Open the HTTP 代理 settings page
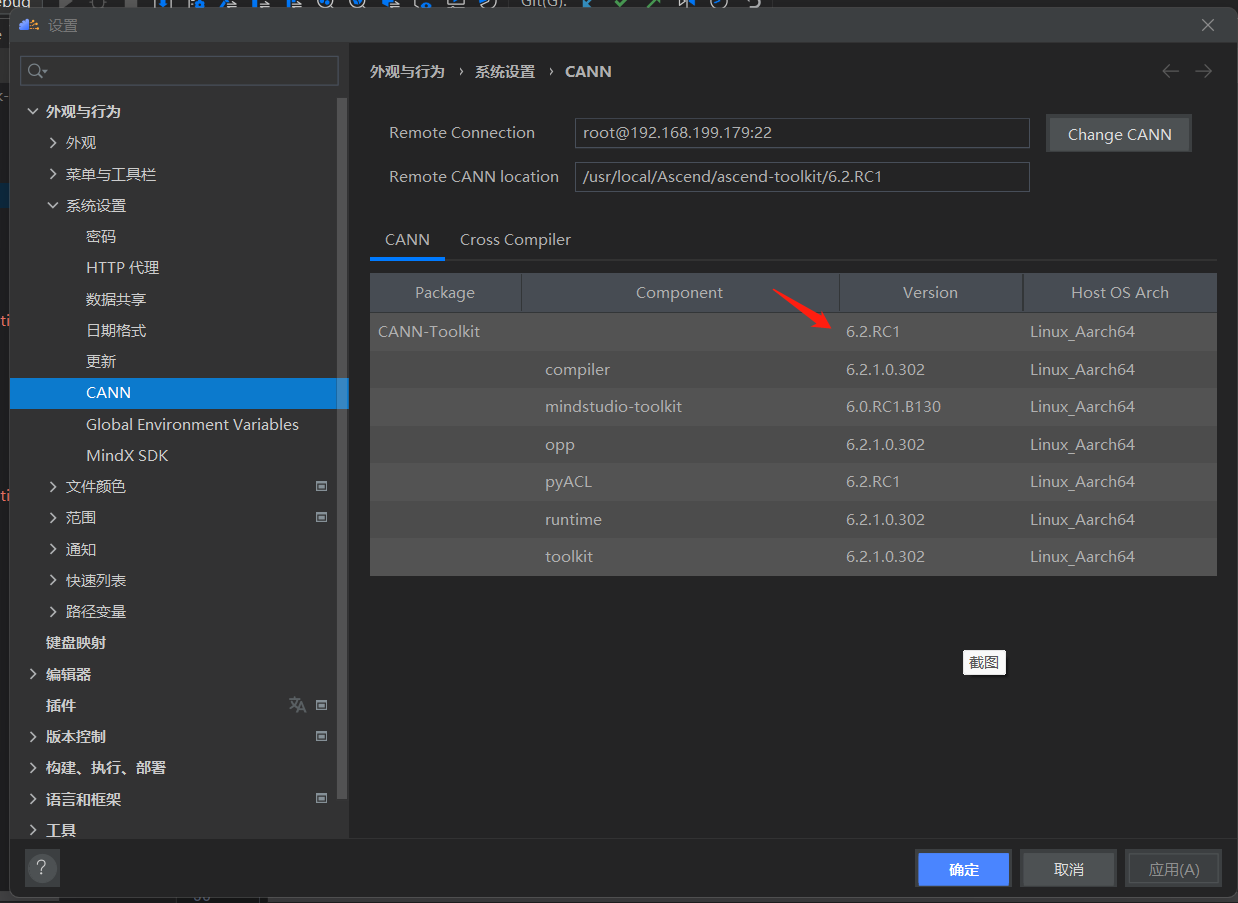This screenshot has height=903, width=1238. (x=122, y=267)
